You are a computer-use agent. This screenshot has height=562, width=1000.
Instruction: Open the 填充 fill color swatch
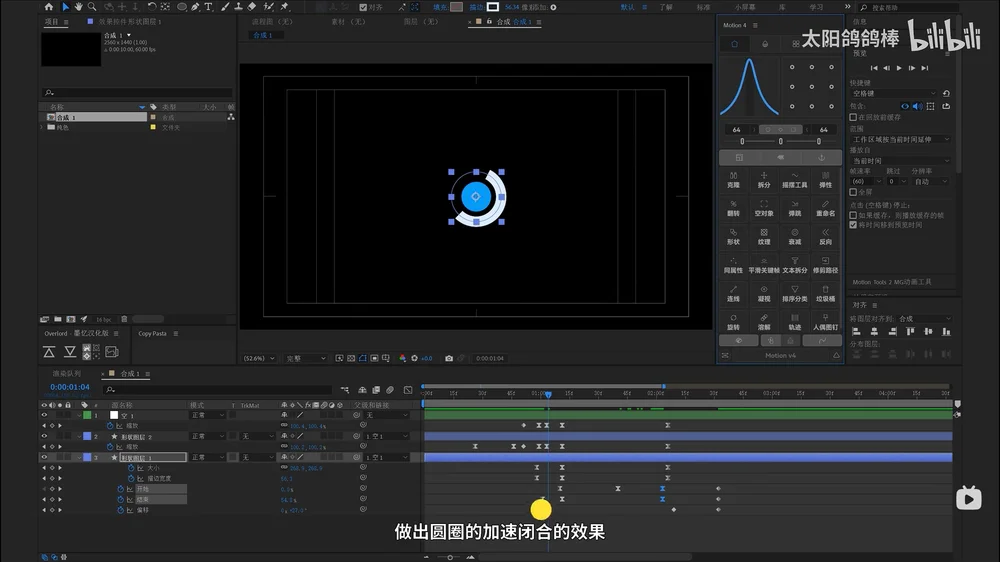457,7
